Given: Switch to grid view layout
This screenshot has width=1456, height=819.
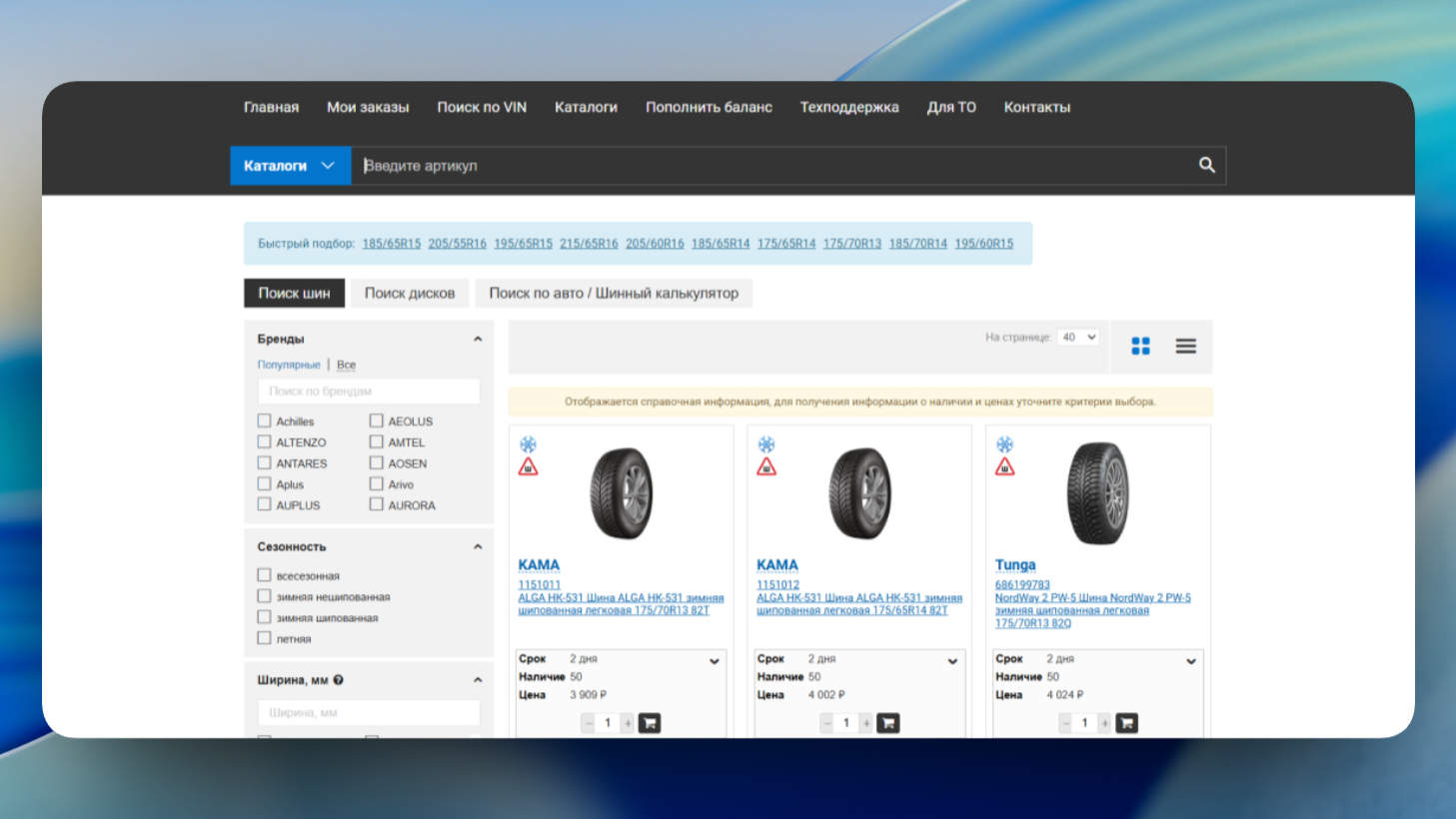Looking at the screenshot, I should (x=1140, y=346).
